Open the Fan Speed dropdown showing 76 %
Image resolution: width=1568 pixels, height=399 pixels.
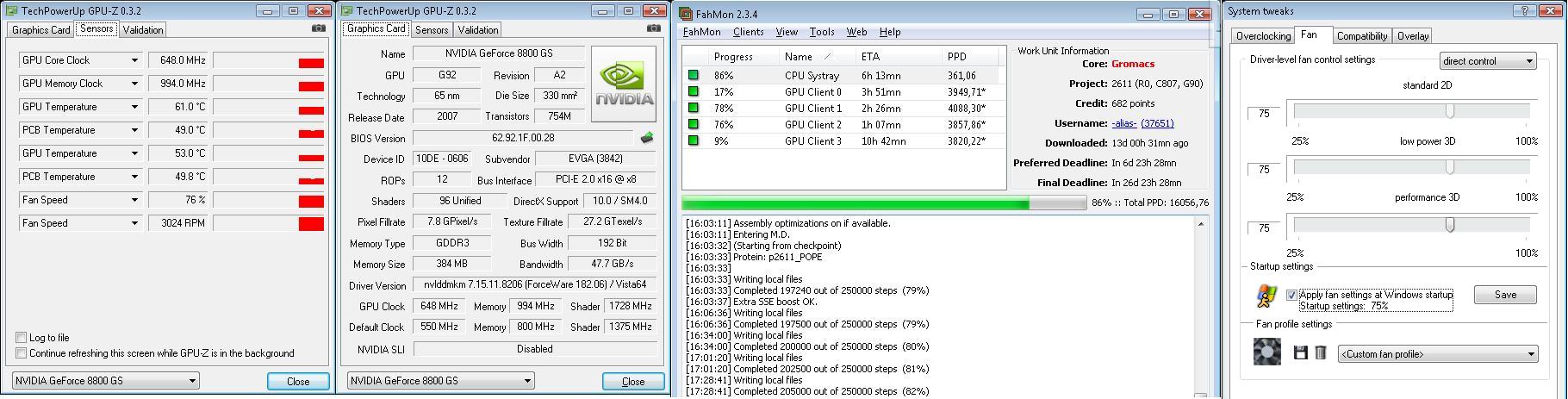pyautogui.click(x=134, y=200)
